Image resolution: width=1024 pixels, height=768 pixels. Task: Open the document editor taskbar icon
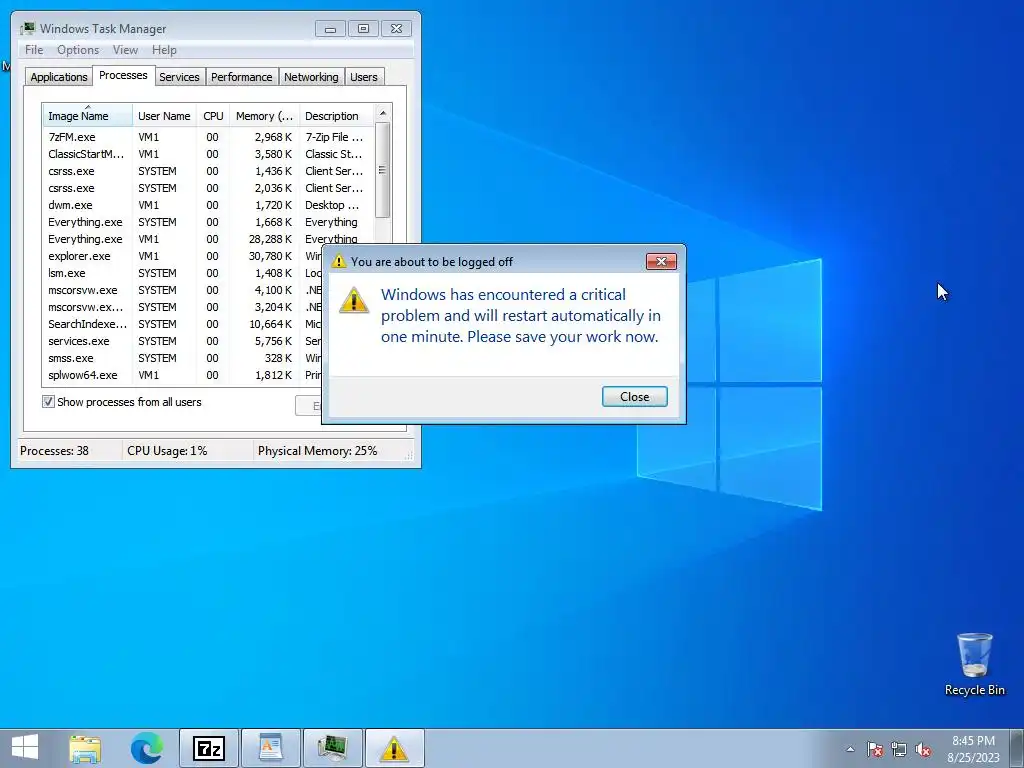(x=270, y=748)
